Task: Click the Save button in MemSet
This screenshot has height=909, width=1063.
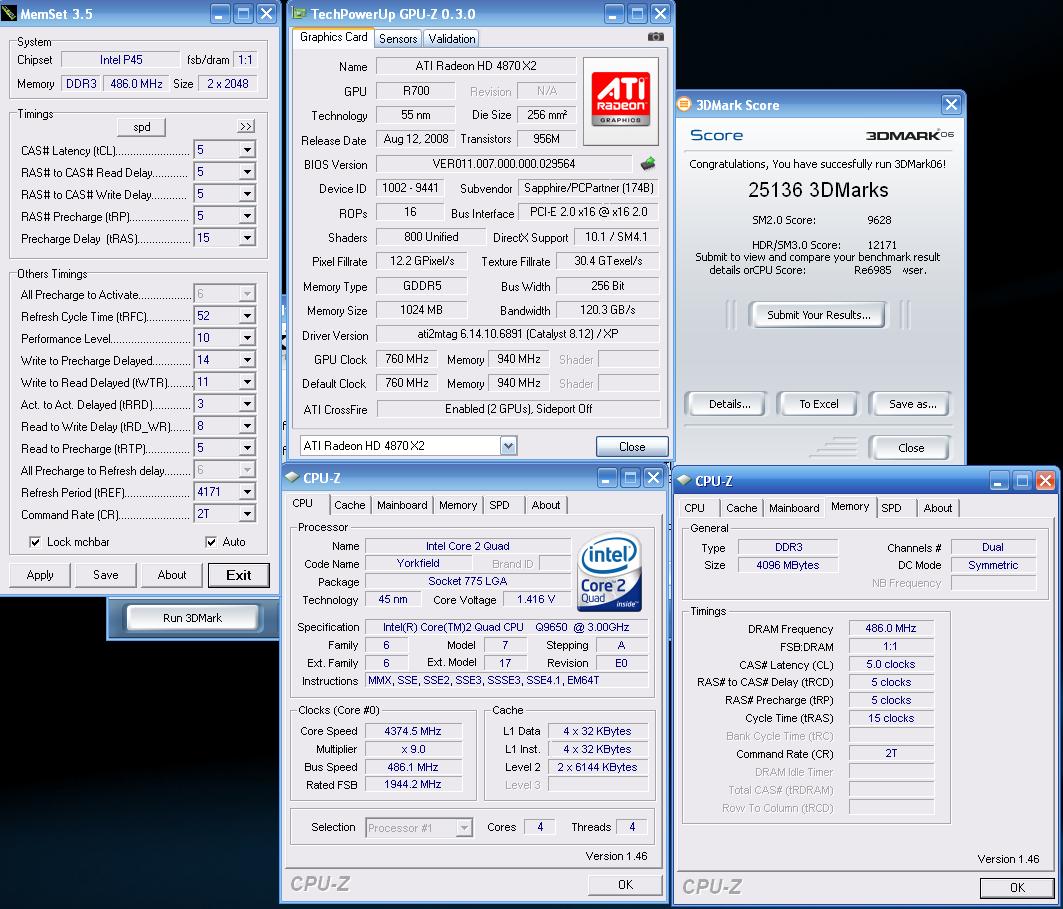Action: click(106, 575)
